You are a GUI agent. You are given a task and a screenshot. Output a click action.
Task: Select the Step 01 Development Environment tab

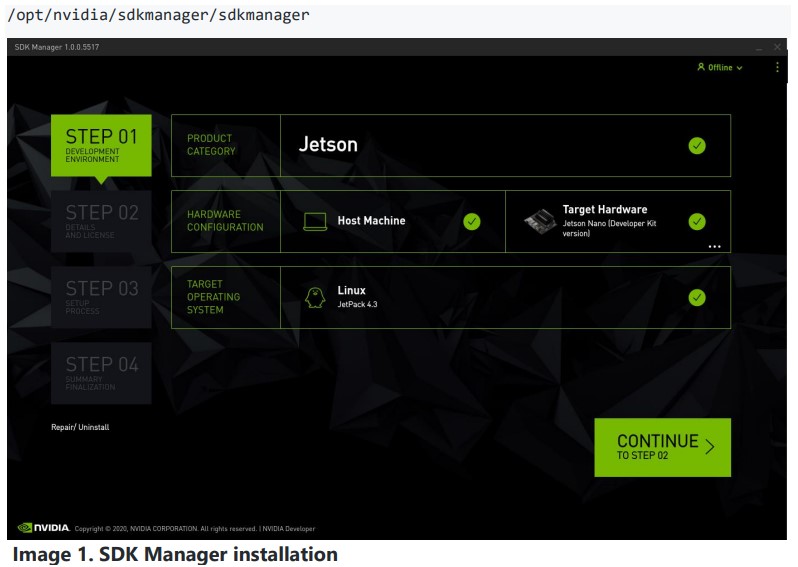(101, 146)
